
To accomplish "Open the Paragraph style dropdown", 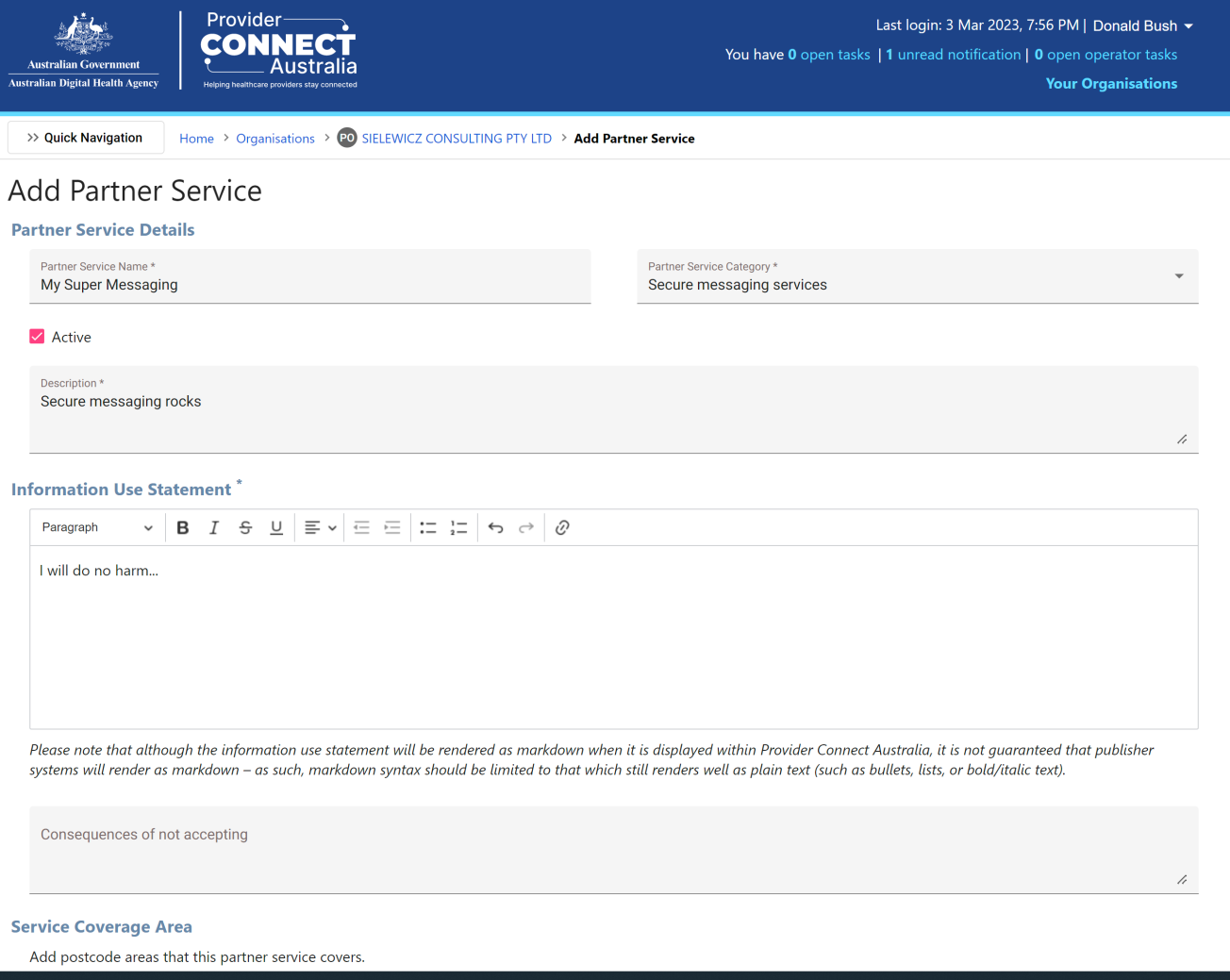I will 94,527.
